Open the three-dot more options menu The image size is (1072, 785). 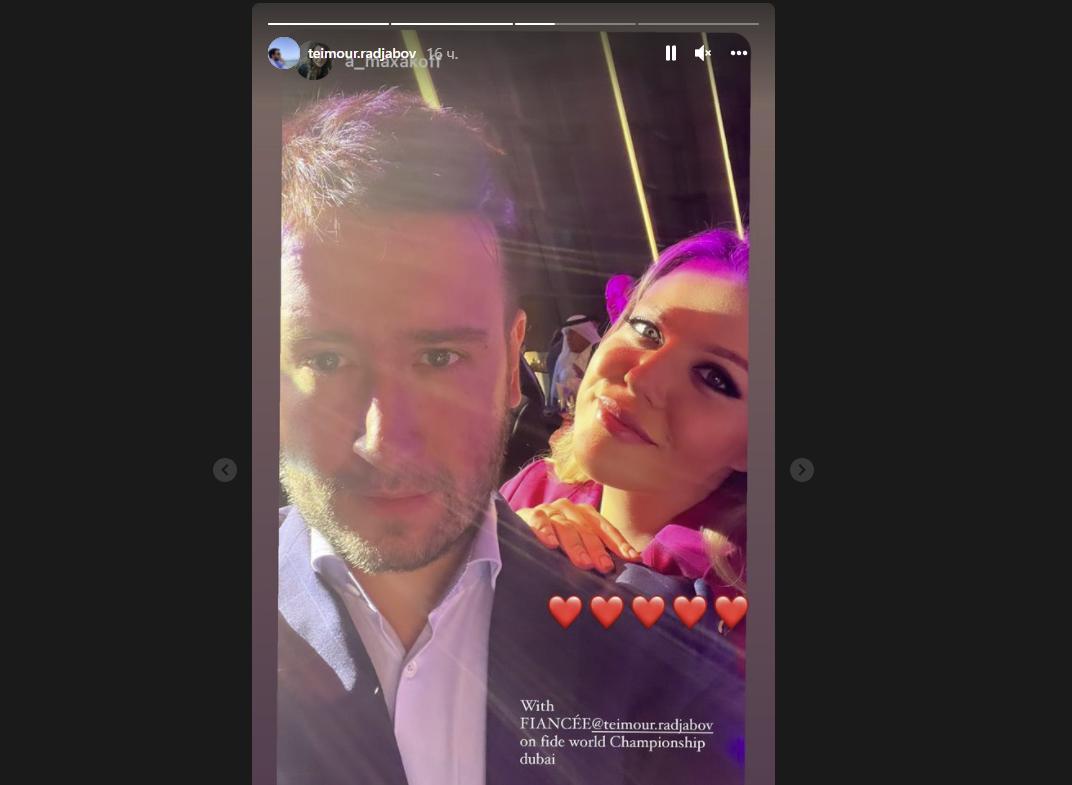[x=738, y=53]
